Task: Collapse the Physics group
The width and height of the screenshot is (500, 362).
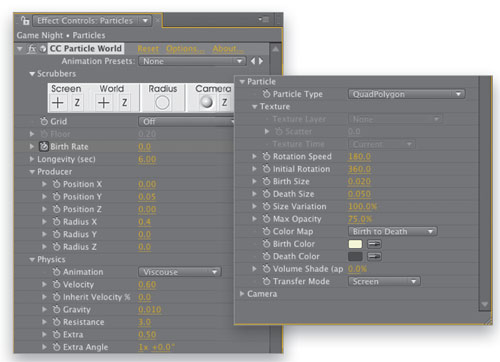Action: tap(32, 259)
